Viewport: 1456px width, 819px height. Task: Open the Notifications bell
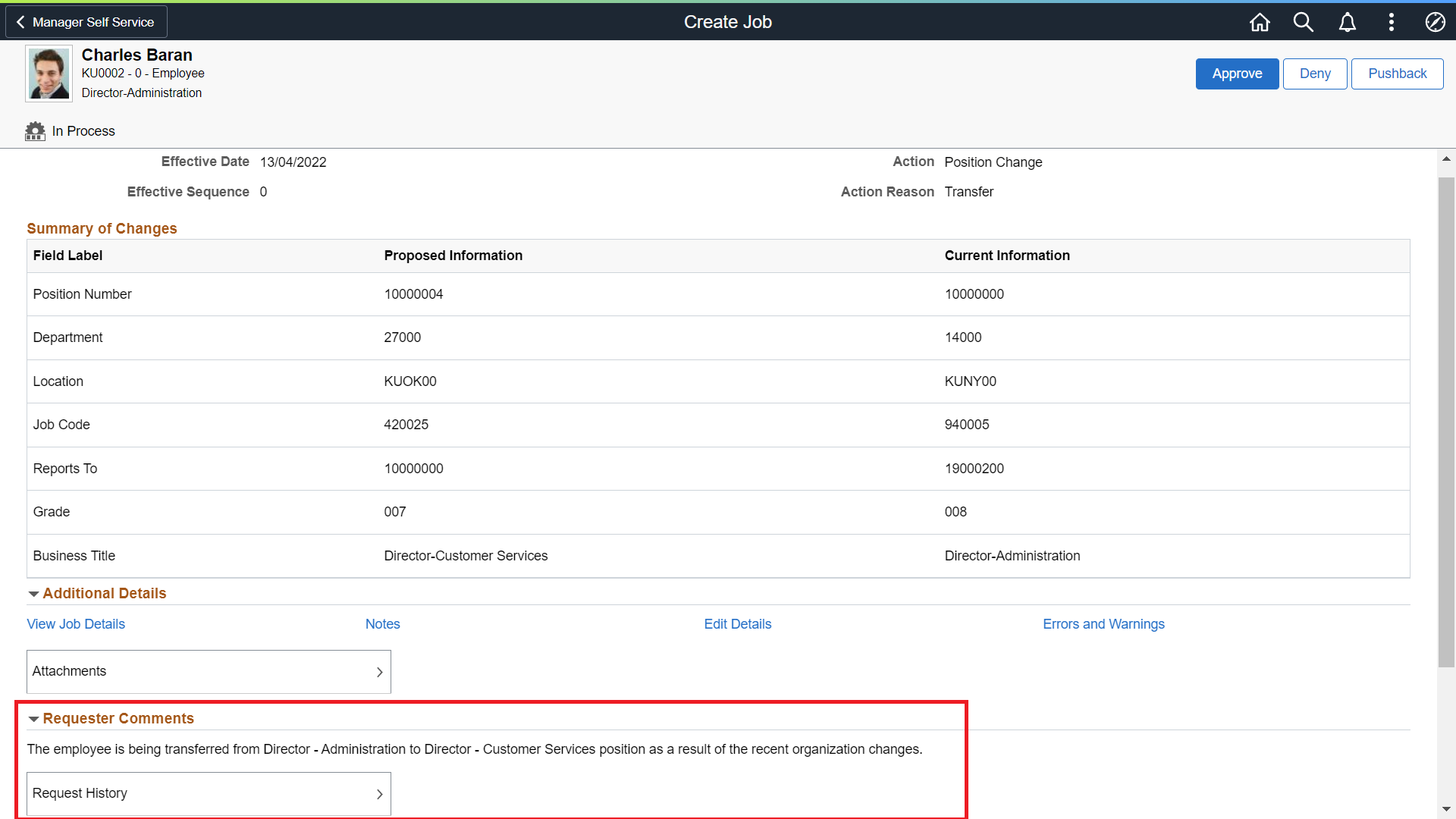pyautogui.click(x=1347, y=22)
